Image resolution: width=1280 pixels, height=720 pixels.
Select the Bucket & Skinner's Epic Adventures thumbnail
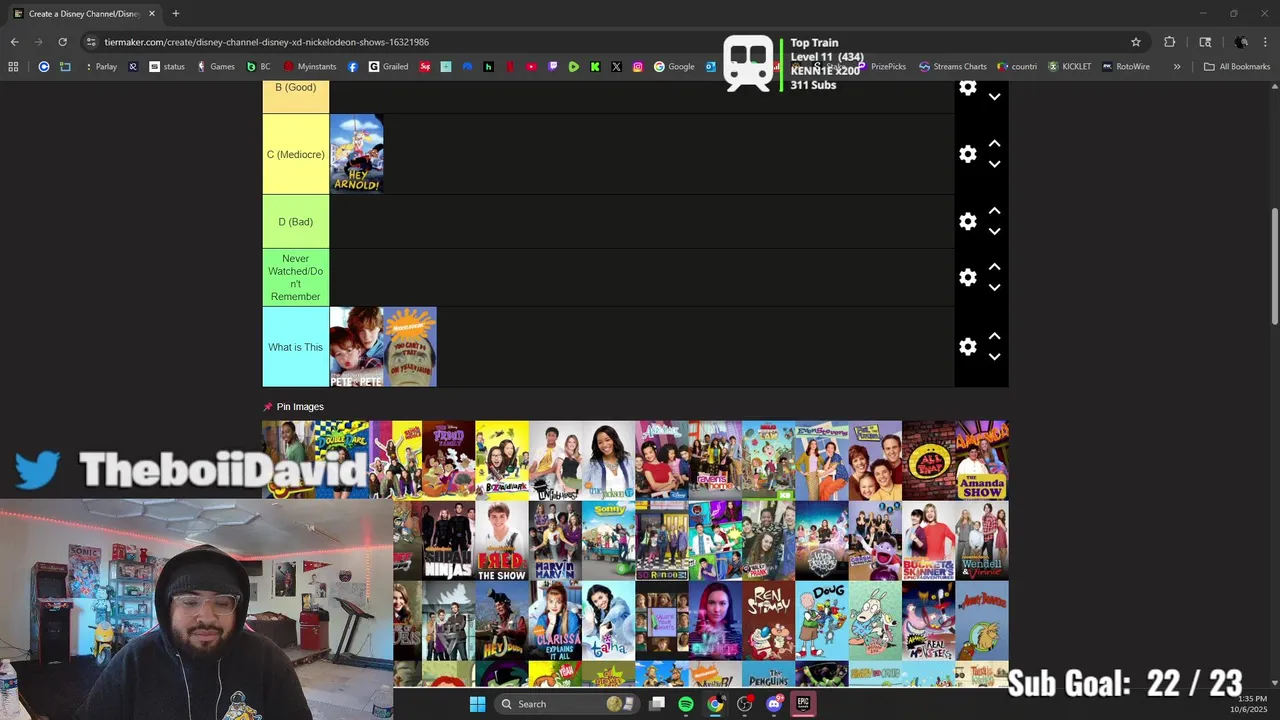[928, 541]
